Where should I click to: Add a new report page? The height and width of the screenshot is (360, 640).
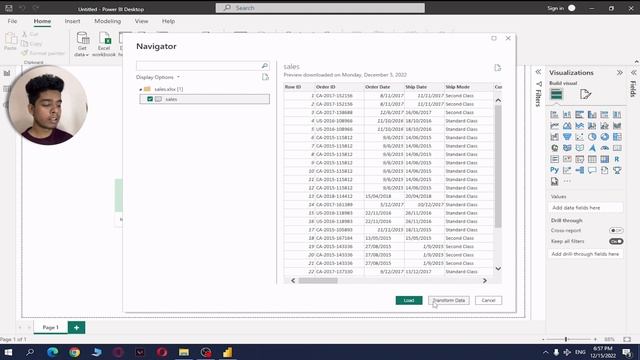(76, 327)
